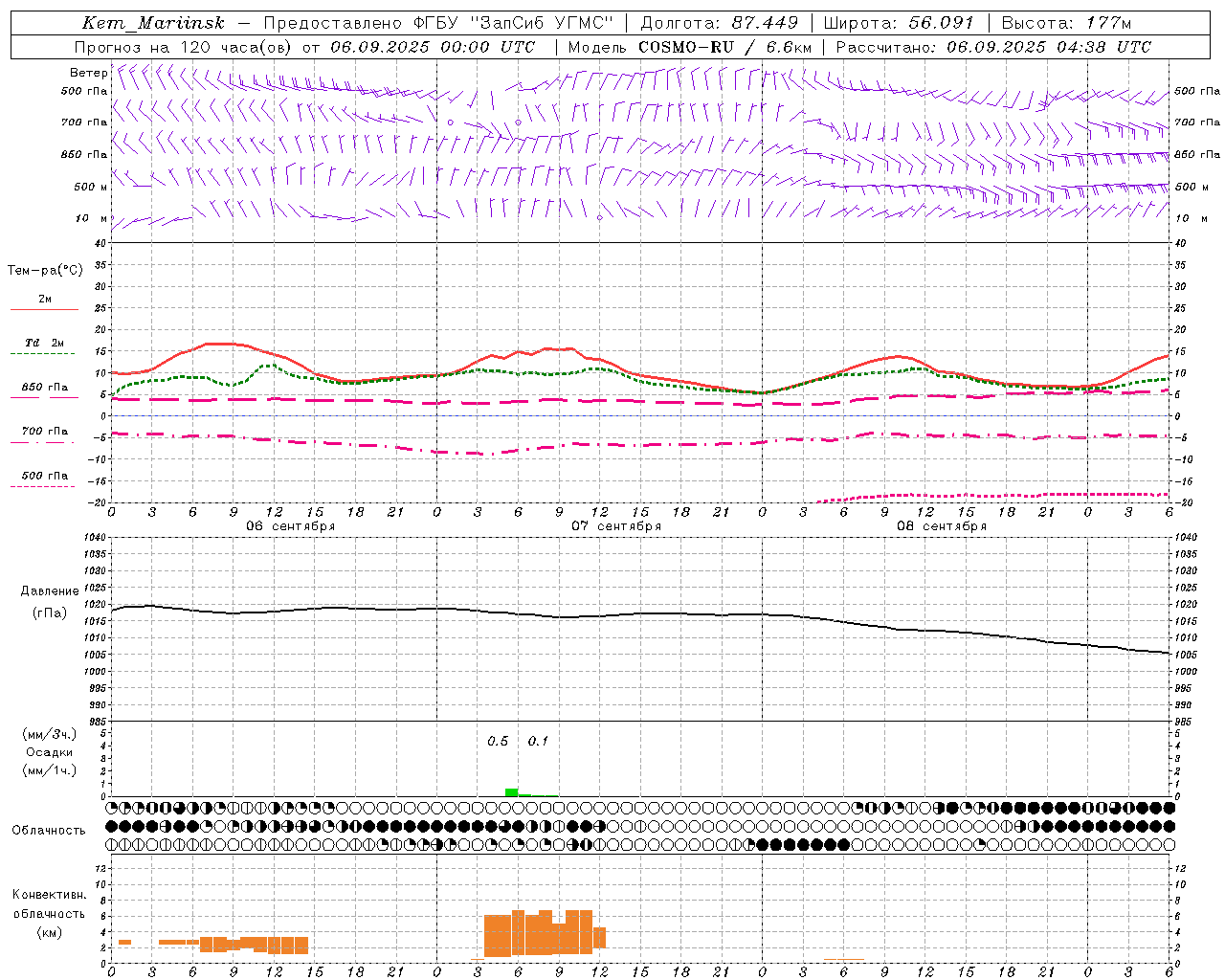Viewport: 1225px width, 980px height.
Task: Select the (мм/3ч.) precipitation unit label
Action: [50, 734]
